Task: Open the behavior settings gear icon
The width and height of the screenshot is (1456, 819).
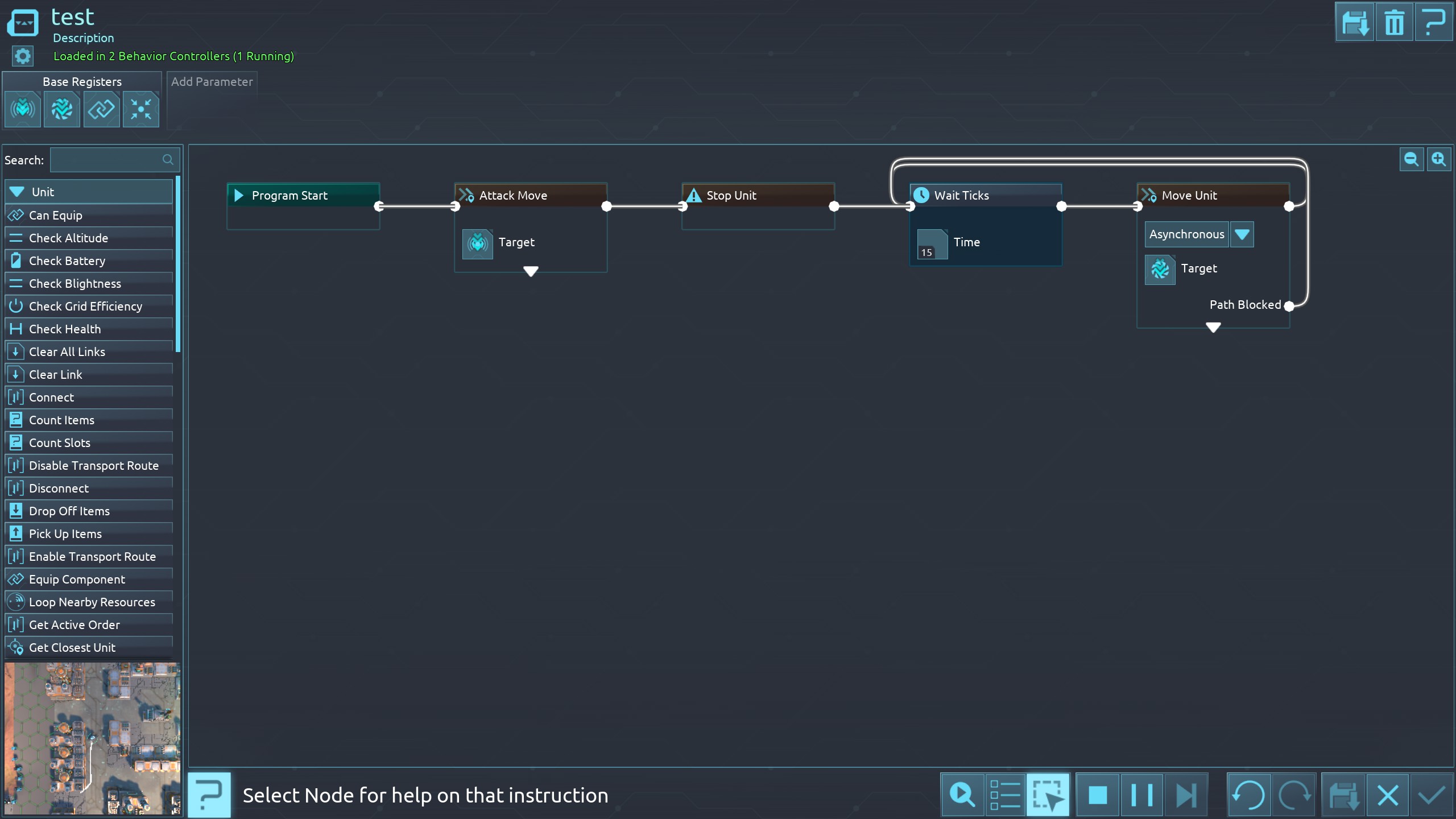Action: tap(23, 56)
